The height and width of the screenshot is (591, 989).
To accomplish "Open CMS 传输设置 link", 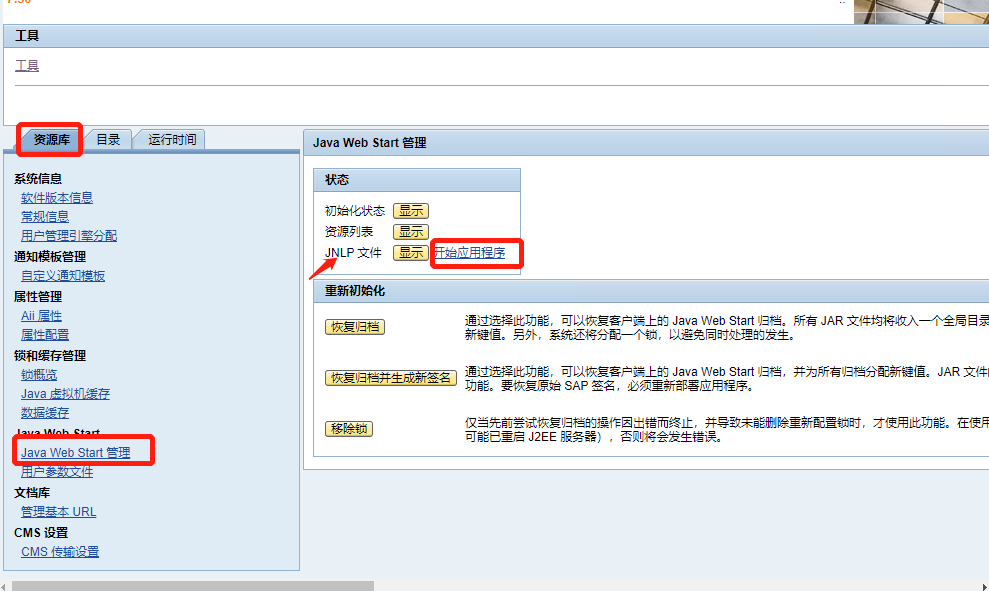I will pos(60,552).
